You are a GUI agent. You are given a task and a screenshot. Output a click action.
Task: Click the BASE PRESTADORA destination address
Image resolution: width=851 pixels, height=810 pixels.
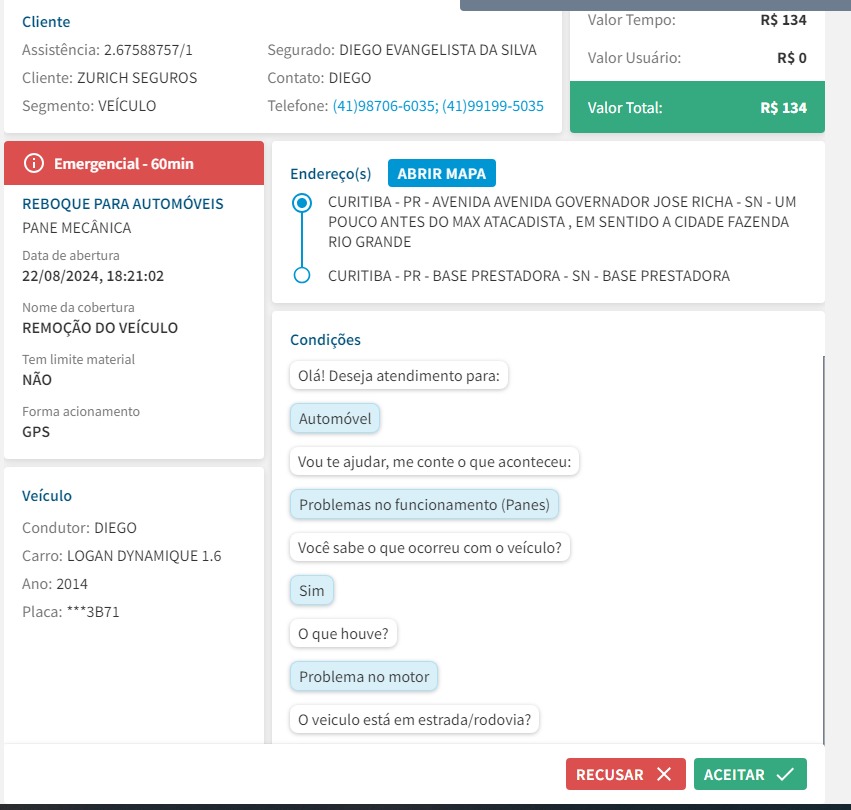point(529,276)
